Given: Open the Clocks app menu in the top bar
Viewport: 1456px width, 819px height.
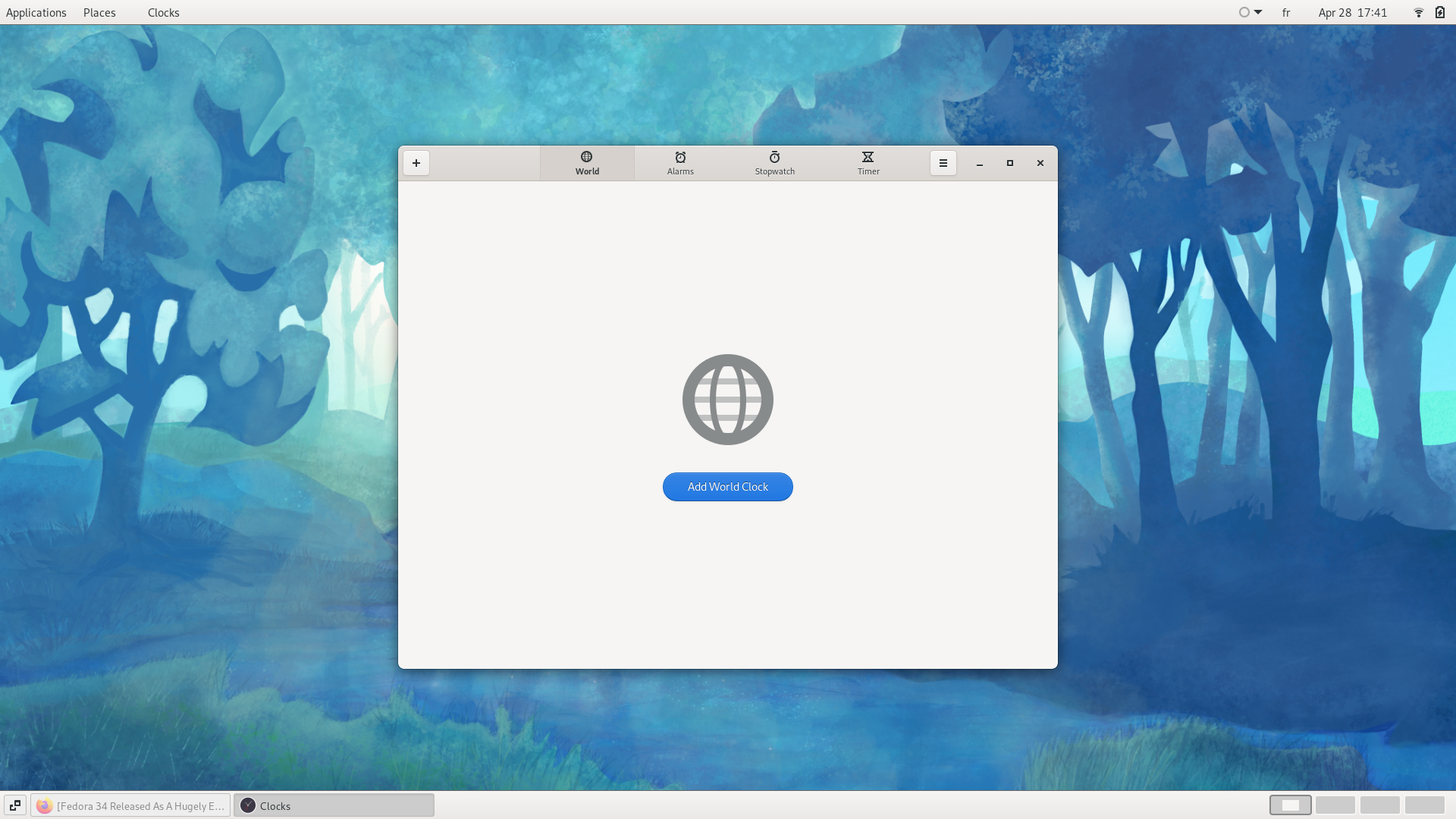Looking at the screenshot, I should pyautogui.click(x=163, y=13).
